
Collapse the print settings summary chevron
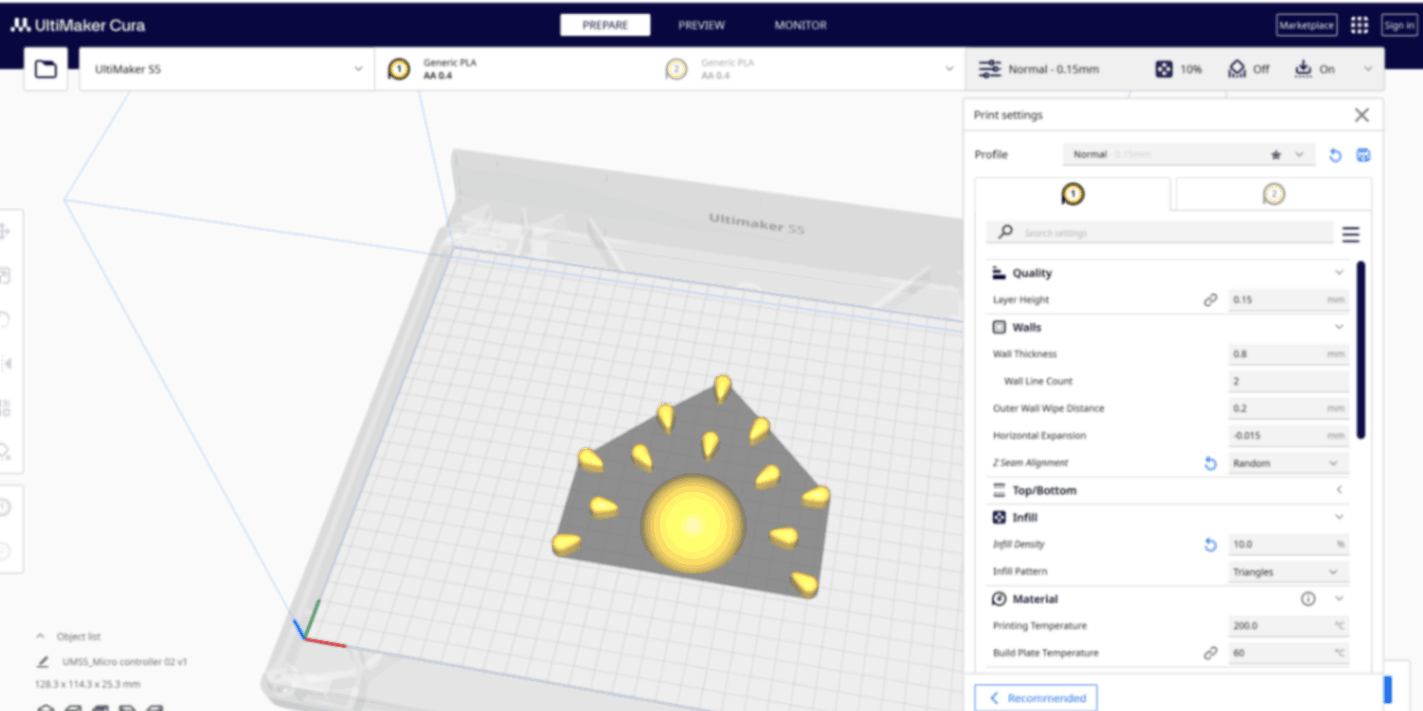click(x=1367, y=69)
